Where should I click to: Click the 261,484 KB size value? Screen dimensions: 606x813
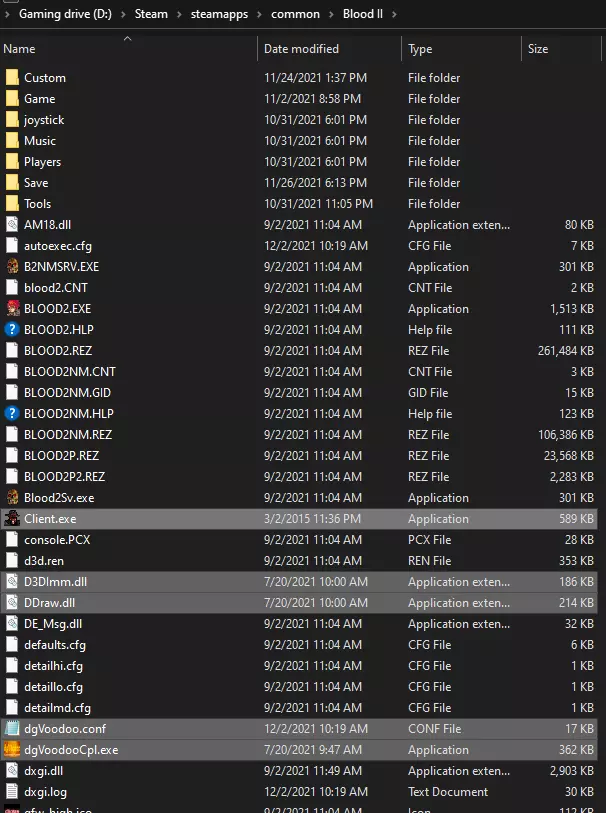pyautogui.click(x=566, y=351)
